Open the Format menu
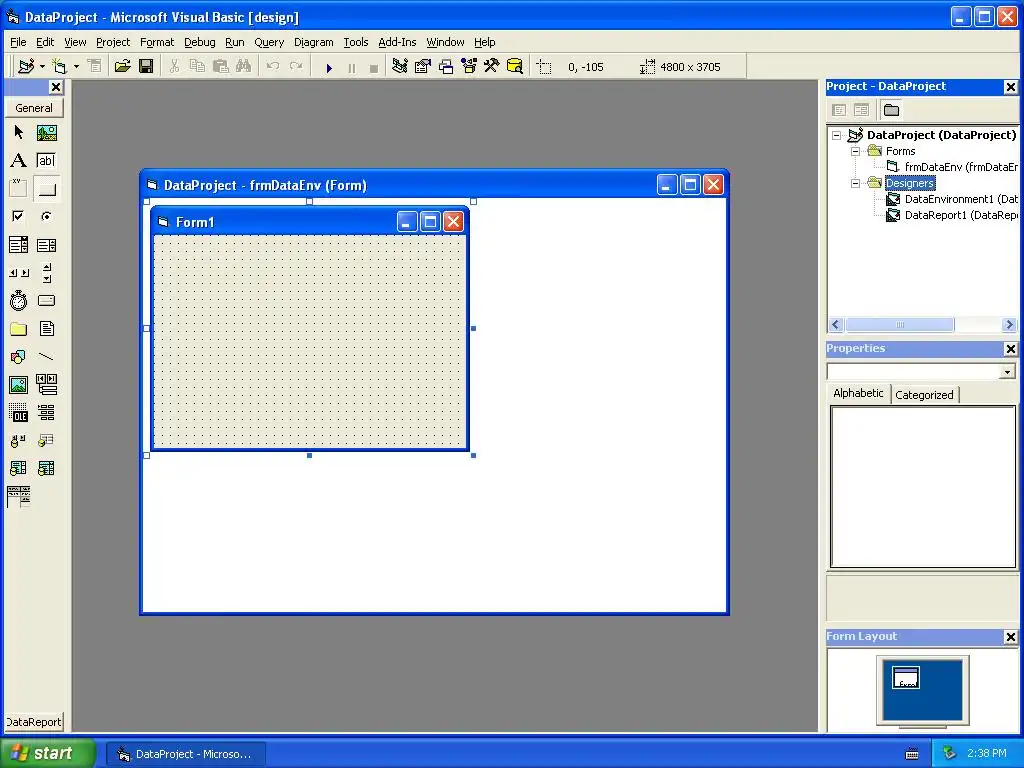1024x768 pixels. pyautogui.click(x=157, y=42)
